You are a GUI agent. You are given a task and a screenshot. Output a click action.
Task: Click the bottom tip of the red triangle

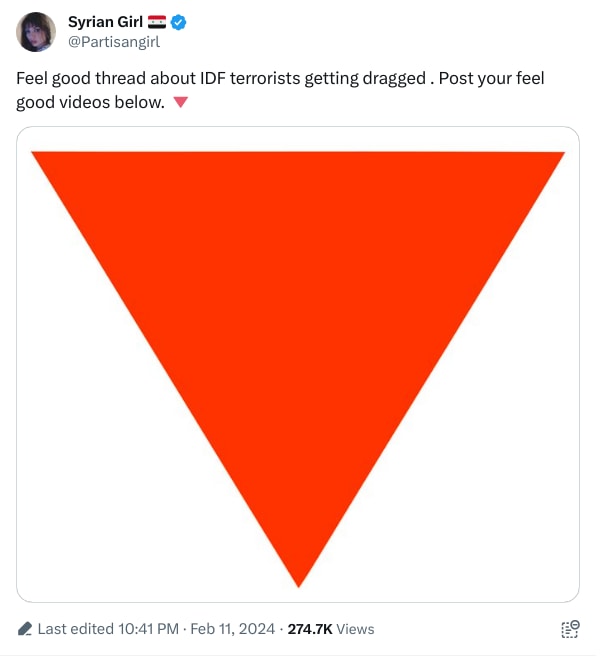point(298,584)
